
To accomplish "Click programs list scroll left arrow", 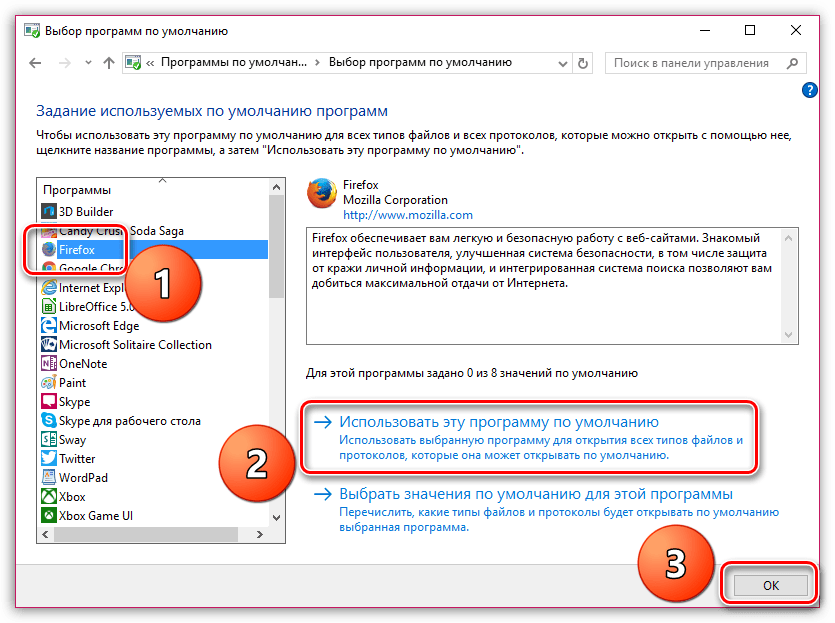I will (45, 535).
